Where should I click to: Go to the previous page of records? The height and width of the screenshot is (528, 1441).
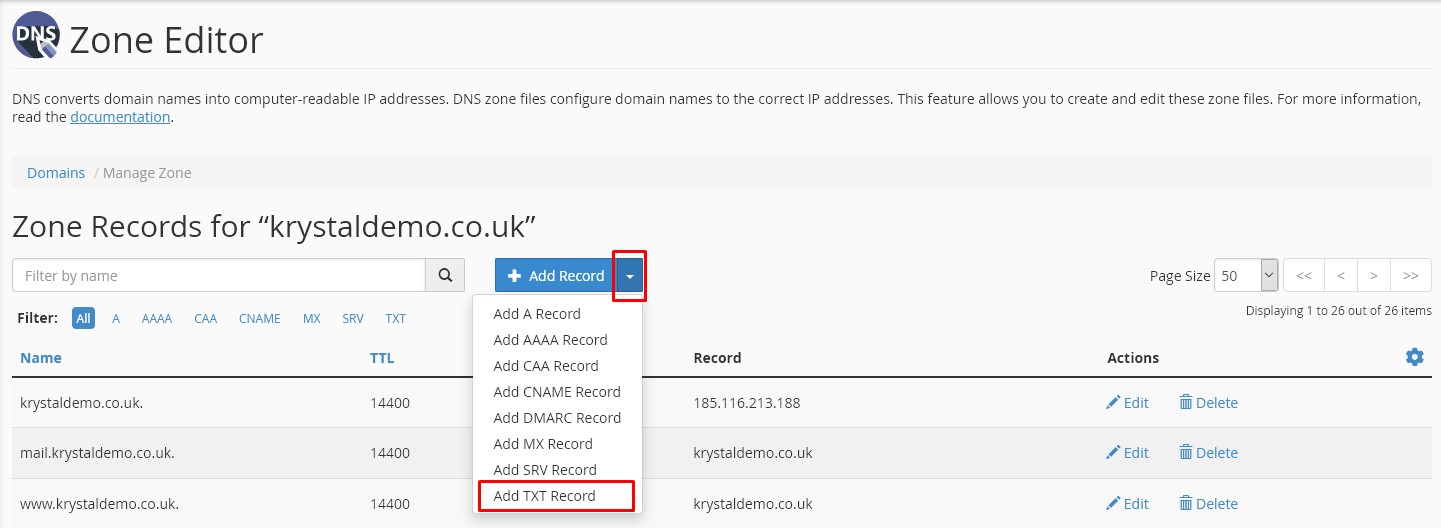click(x=1340, y=276)
